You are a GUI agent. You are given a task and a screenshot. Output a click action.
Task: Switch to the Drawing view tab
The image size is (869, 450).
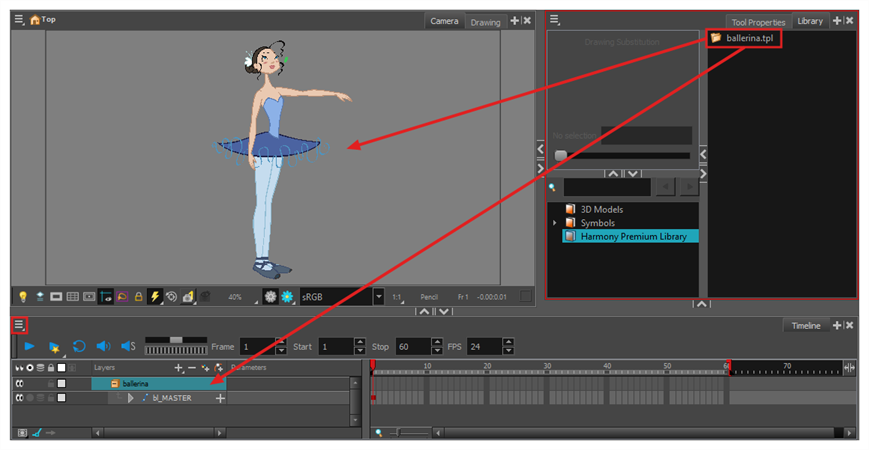(485, 22)
